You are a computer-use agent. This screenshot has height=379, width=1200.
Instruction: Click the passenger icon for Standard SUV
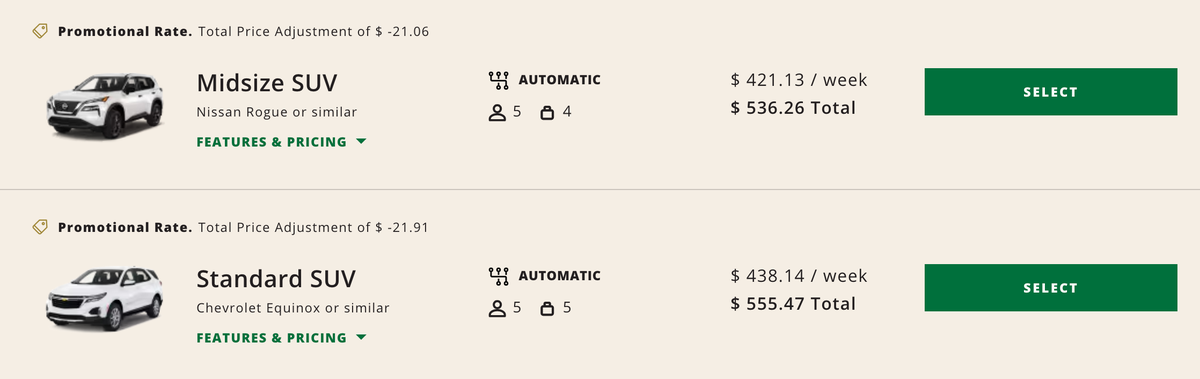click(x=497, y=308)
